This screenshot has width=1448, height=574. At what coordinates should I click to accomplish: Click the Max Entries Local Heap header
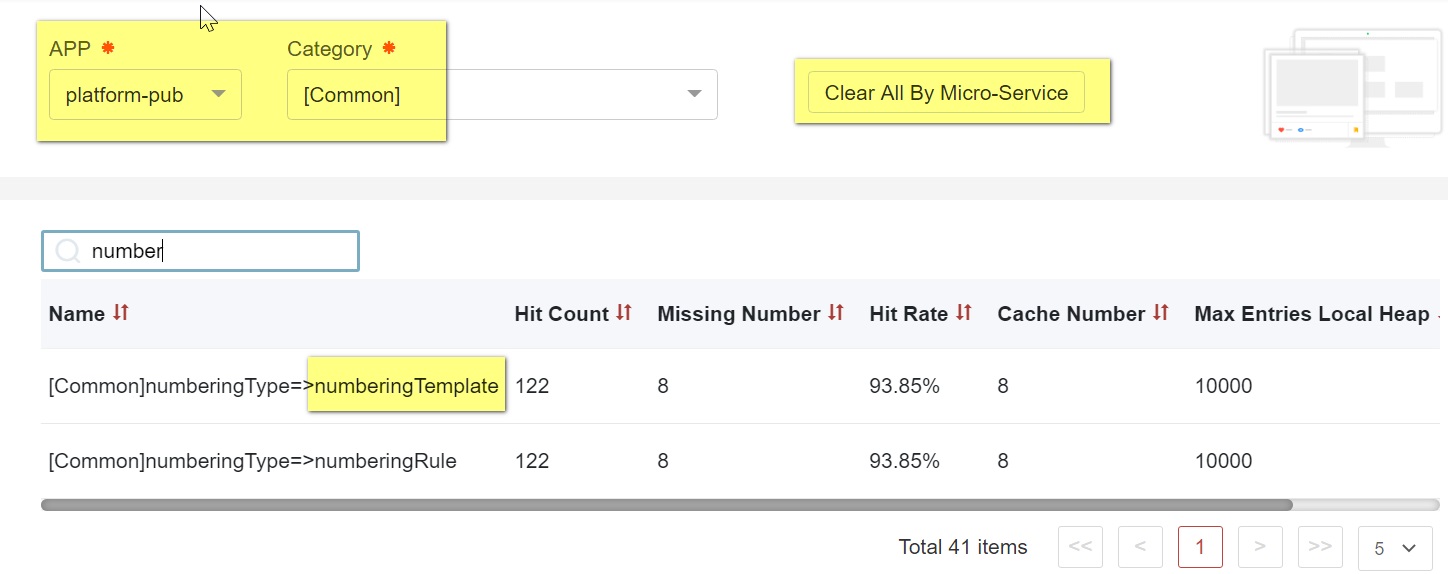[1311, 314]
